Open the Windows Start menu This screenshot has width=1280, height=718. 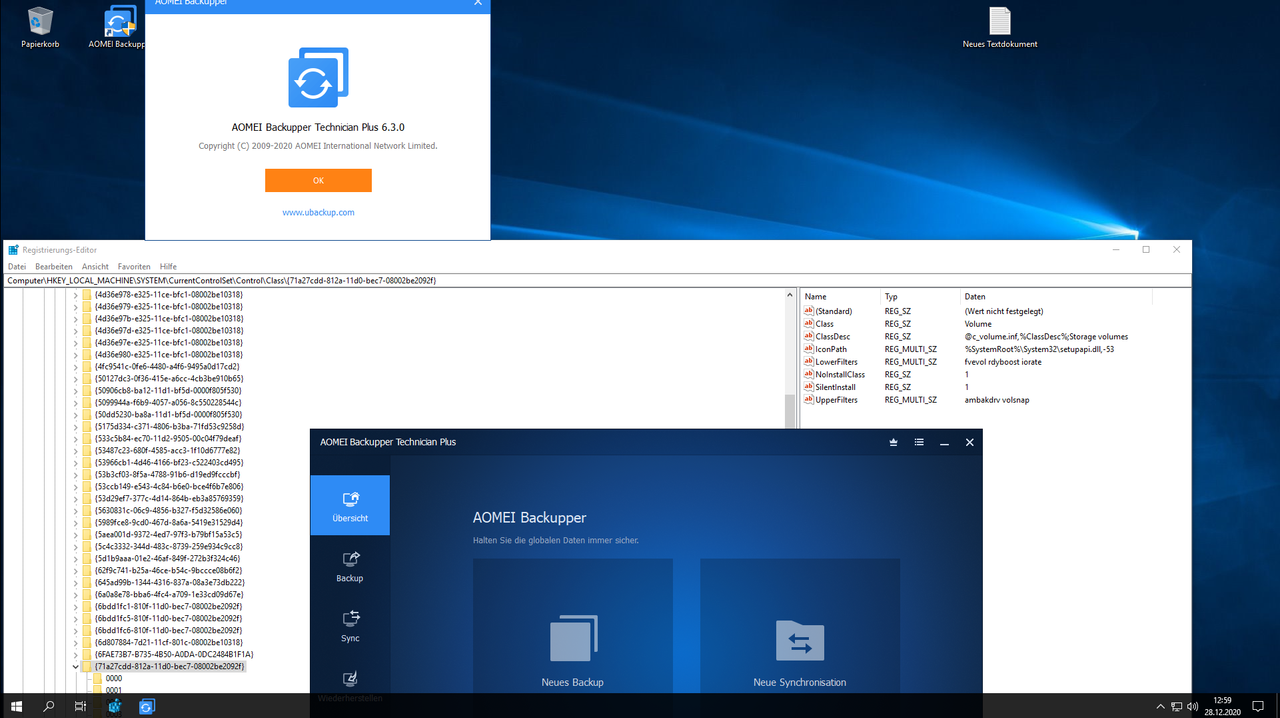(x=17, y=706)
